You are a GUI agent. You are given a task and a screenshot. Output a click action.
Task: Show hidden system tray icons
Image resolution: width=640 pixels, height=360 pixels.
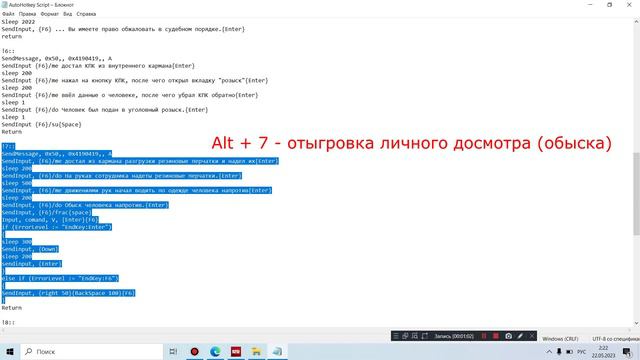pos(549,351)
